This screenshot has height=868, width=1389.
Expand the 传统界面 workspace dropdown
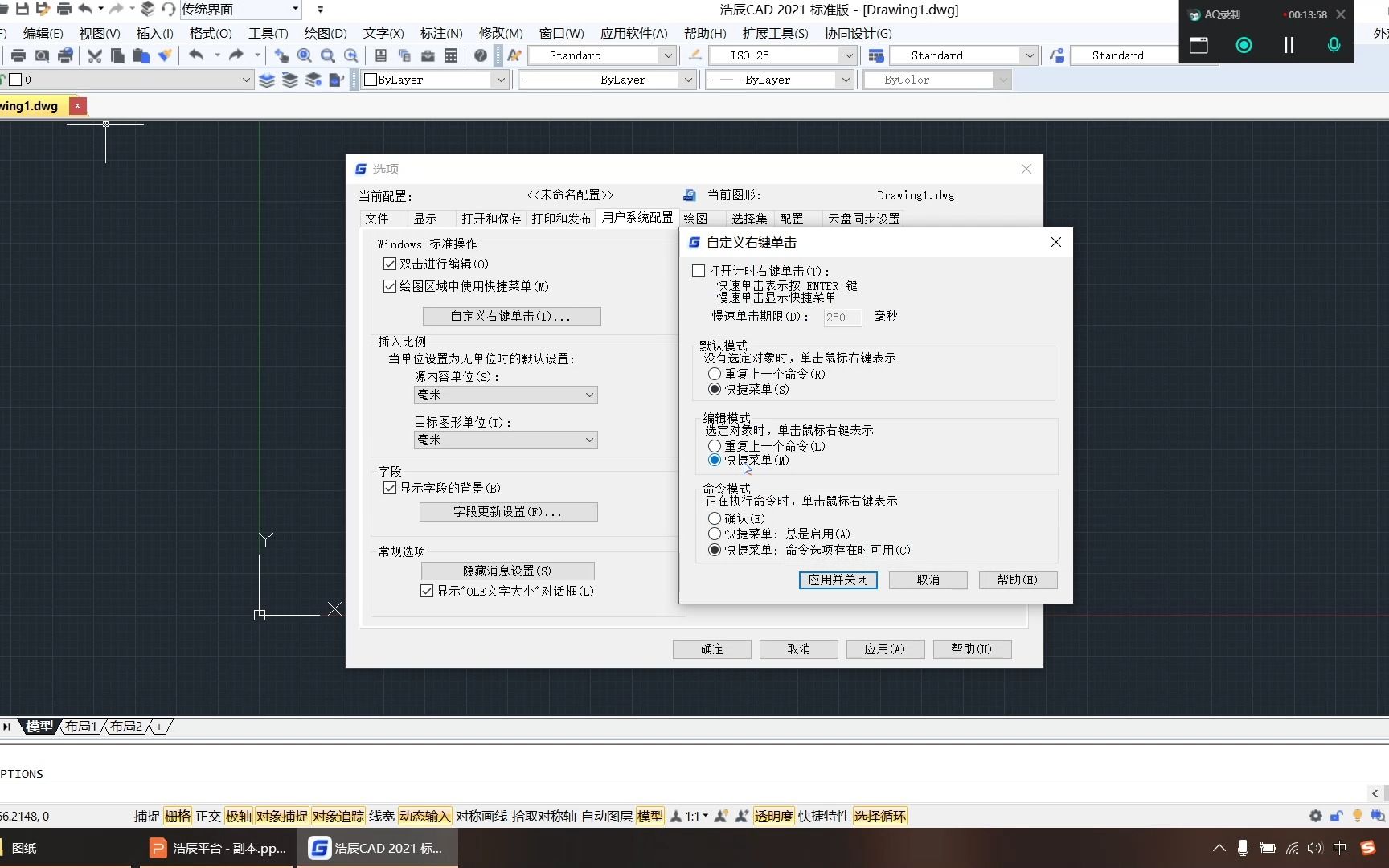tap(295, 9)
